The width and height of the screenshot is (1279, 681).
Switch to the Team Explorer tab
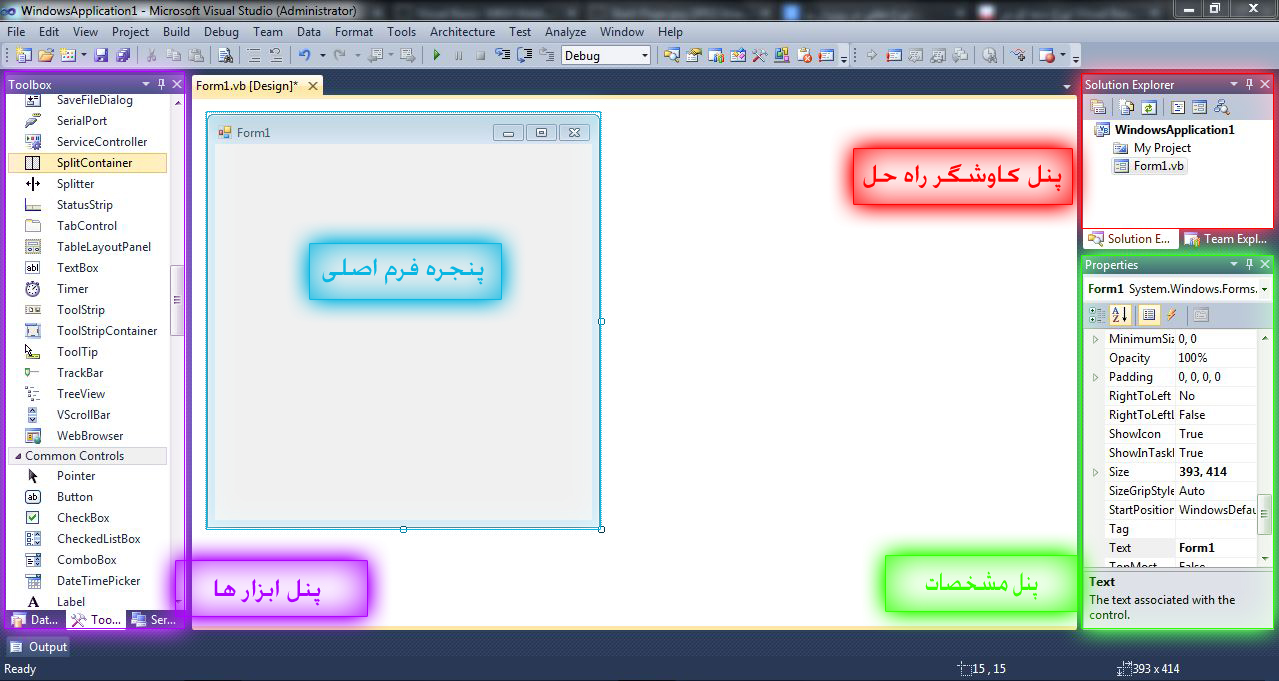[1227, 239]
